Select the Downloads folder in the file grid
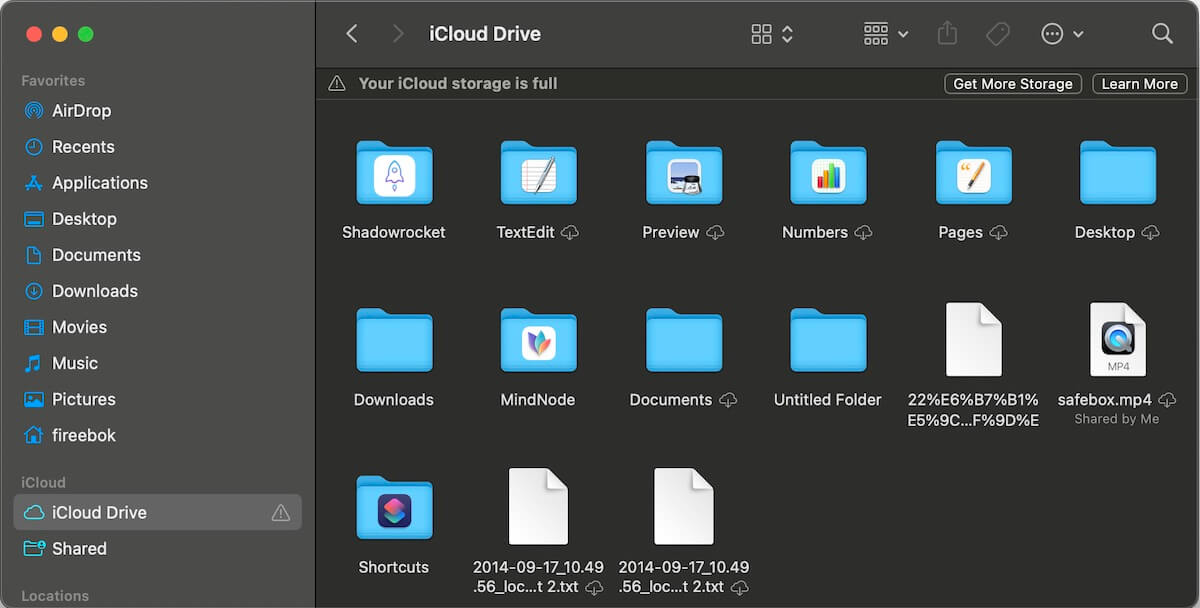Image resolution: width=1200 pixels, height=608 pixels. tap(394, 340)
